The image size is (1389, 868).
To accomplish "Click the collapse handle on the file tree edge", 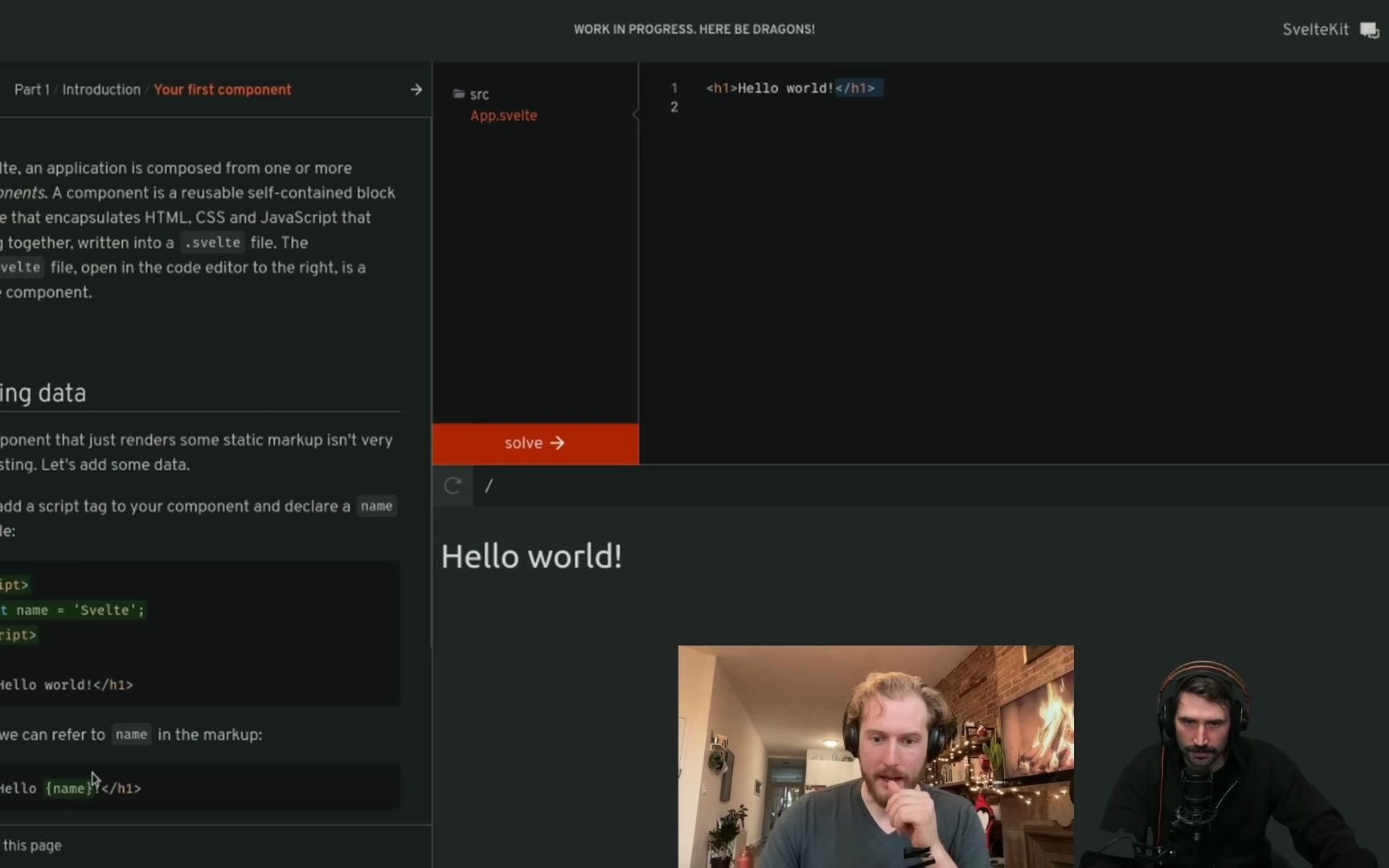I will pyautogui.click(x=636, y=115).
